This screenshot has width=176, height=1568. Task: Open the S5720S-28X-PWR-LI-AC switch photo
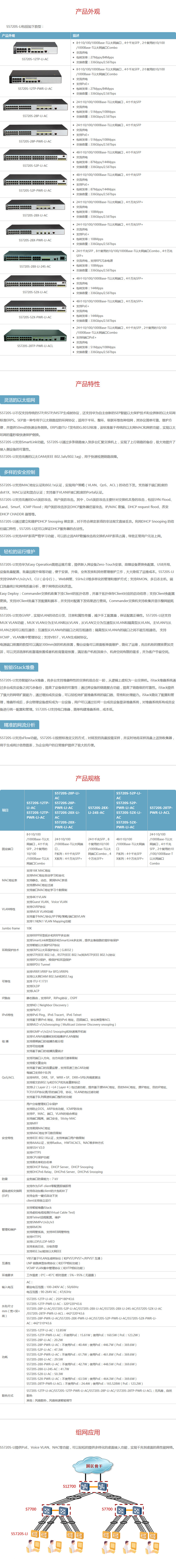pos(35,230)
